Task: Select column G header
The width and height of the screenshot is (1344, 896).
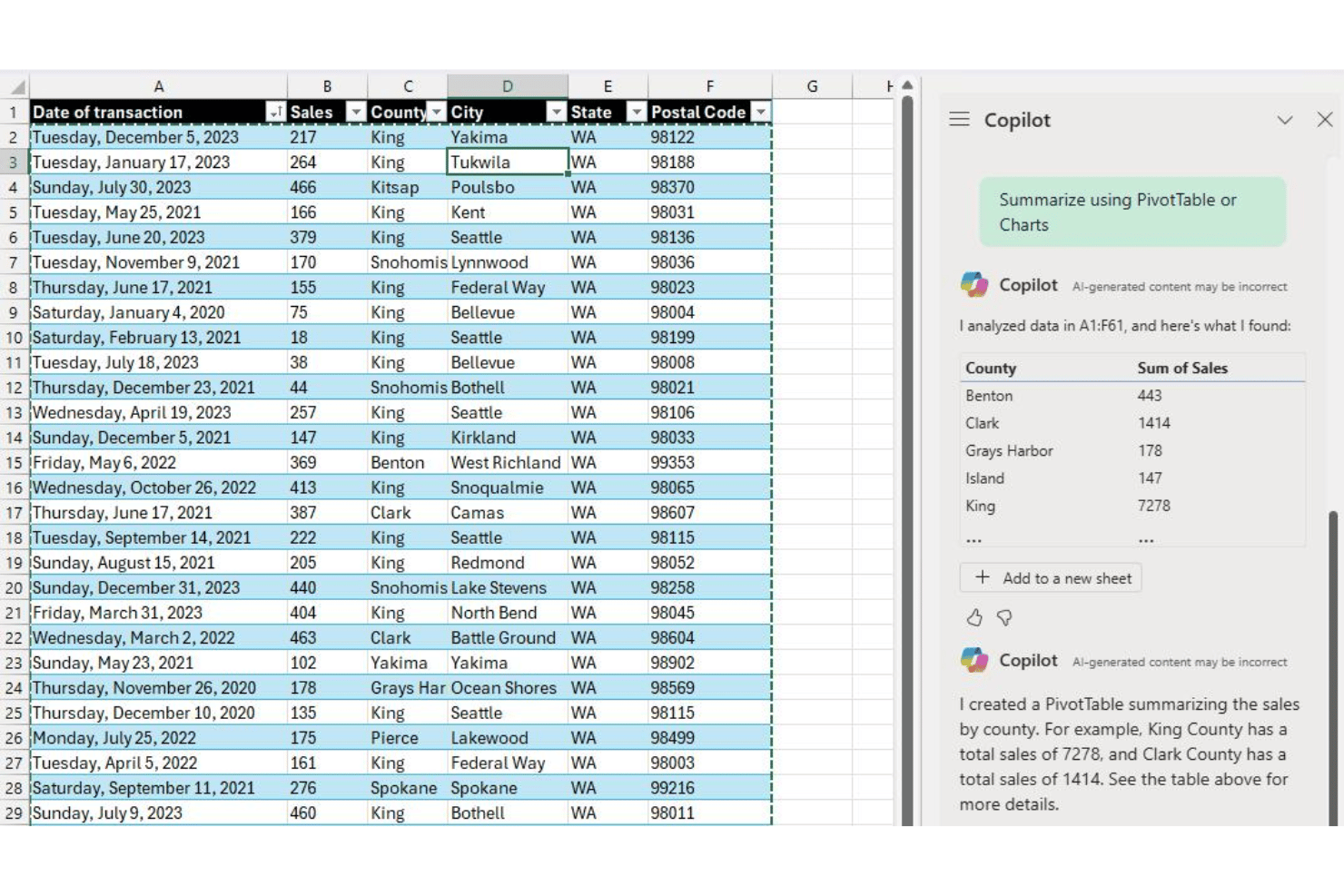Action: (x=812, y=86)
